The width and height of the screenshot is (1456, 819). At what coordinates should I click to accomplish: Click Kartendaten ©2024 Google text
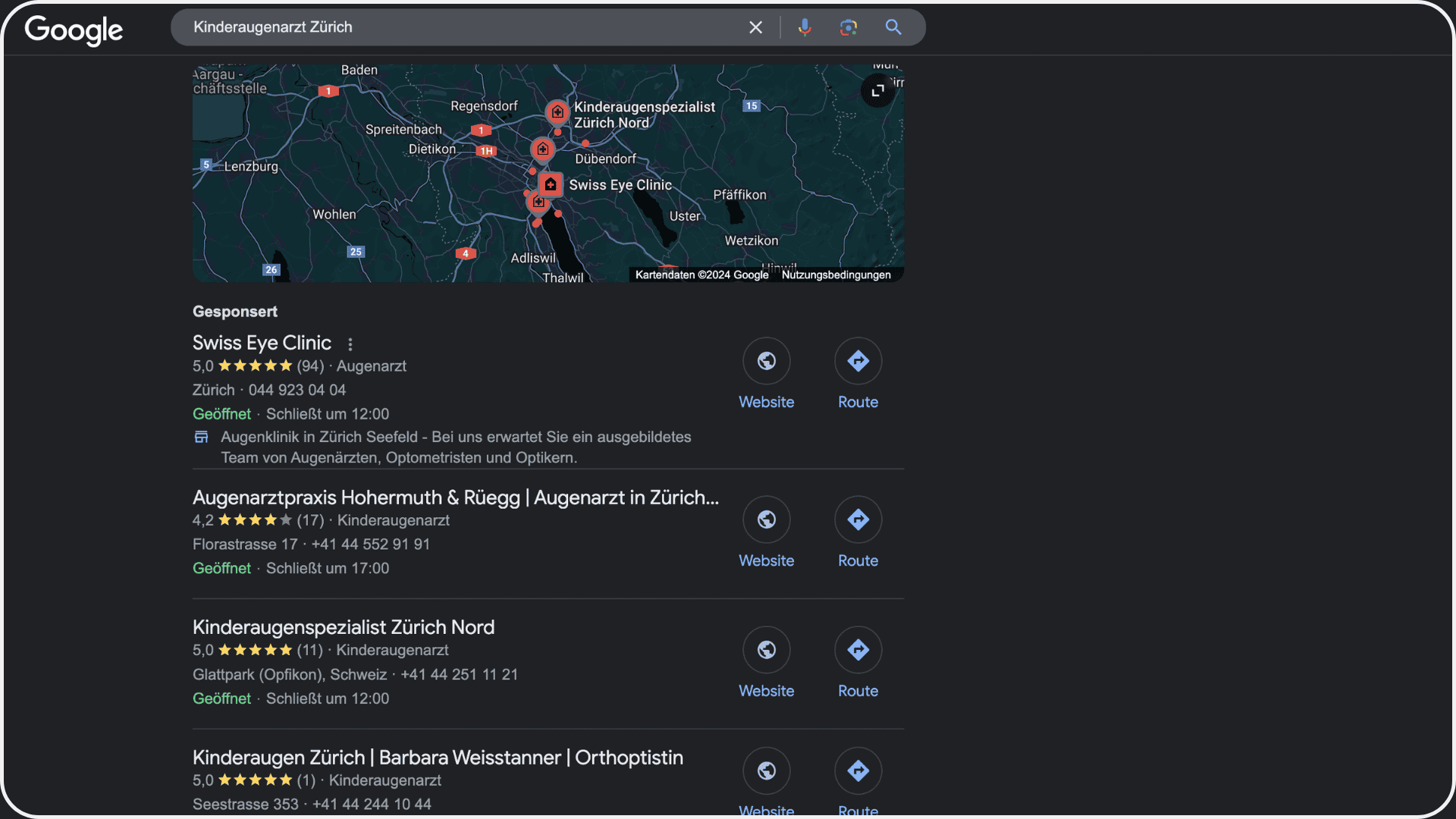[701, 275]
